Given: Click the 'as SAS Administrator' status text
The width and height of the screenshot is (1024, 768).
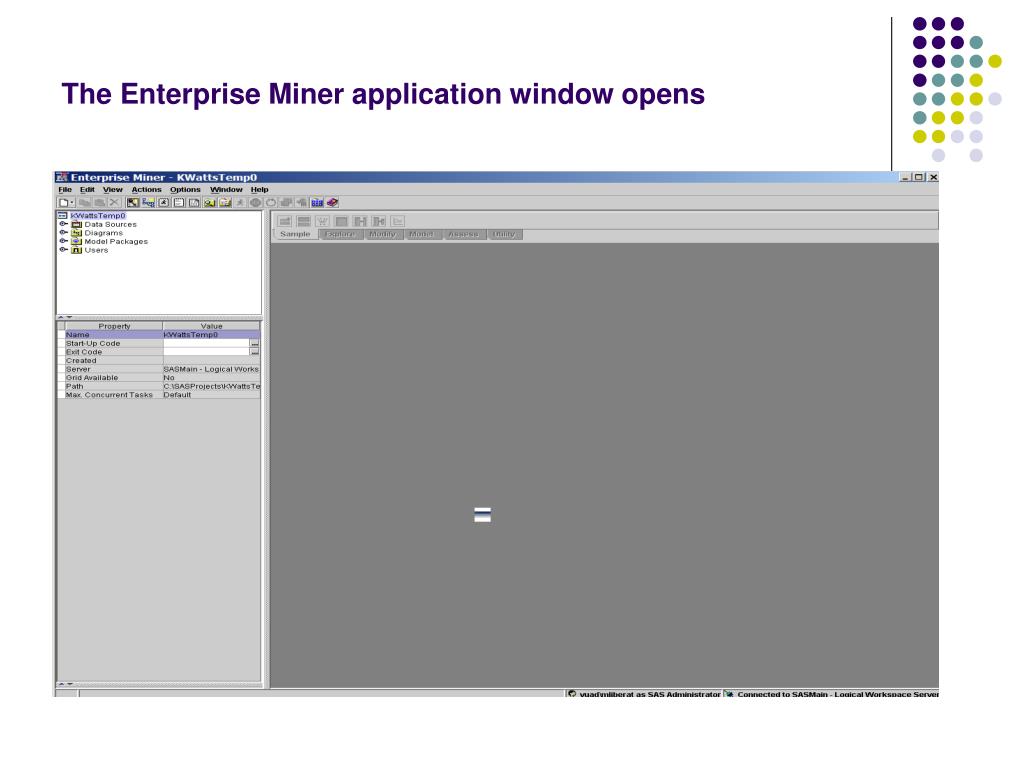Looking at the screenshot, I should tap(679, 694).
